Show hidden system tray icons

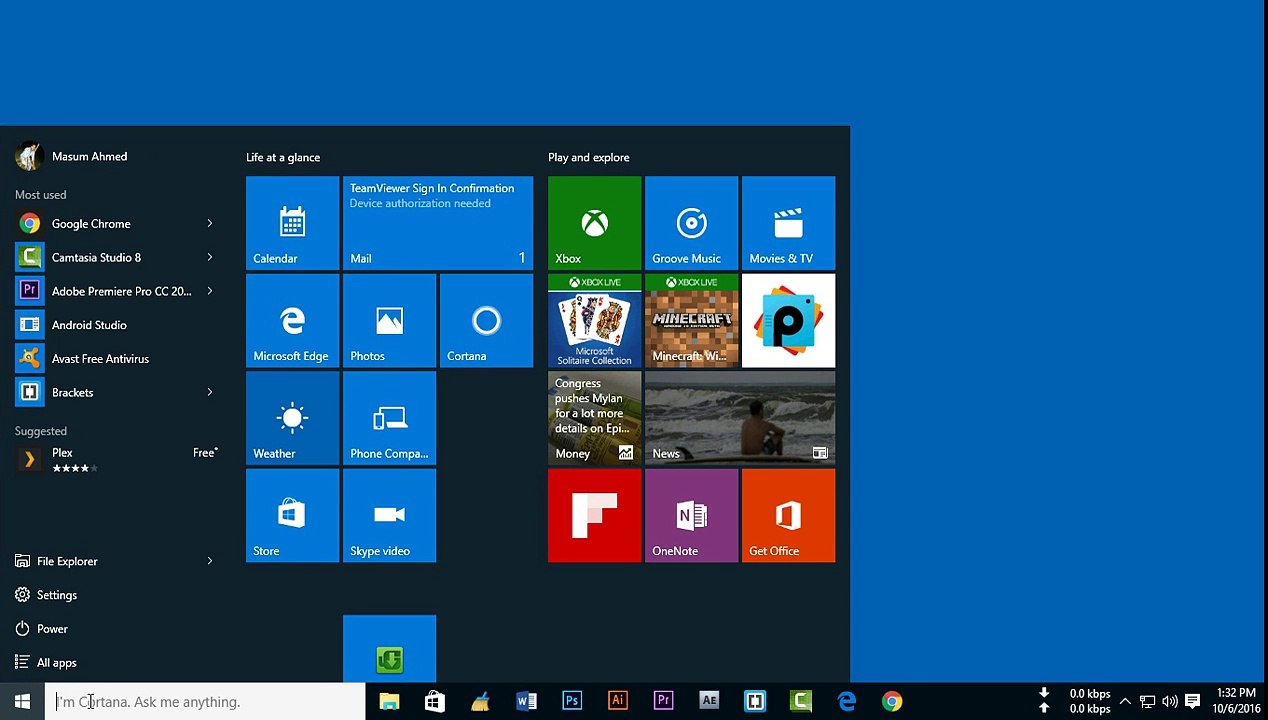[1125, 702]
